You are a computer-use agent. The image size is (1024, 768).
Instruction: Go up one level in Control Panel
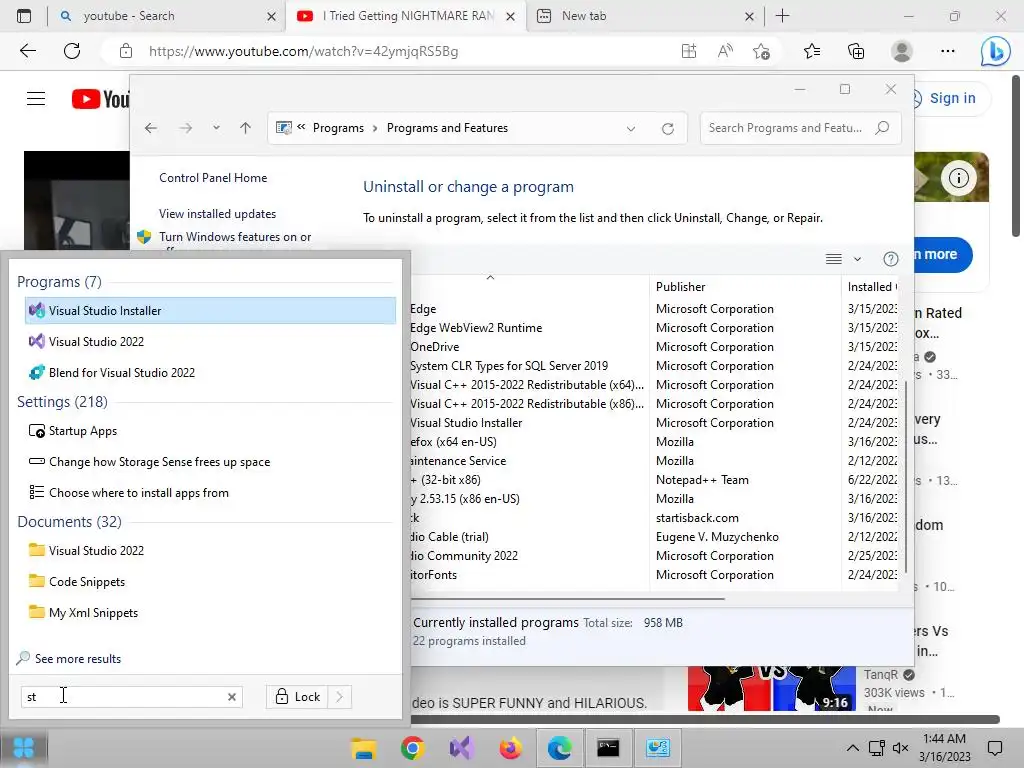pyautogui.click(x=246, y=128)
